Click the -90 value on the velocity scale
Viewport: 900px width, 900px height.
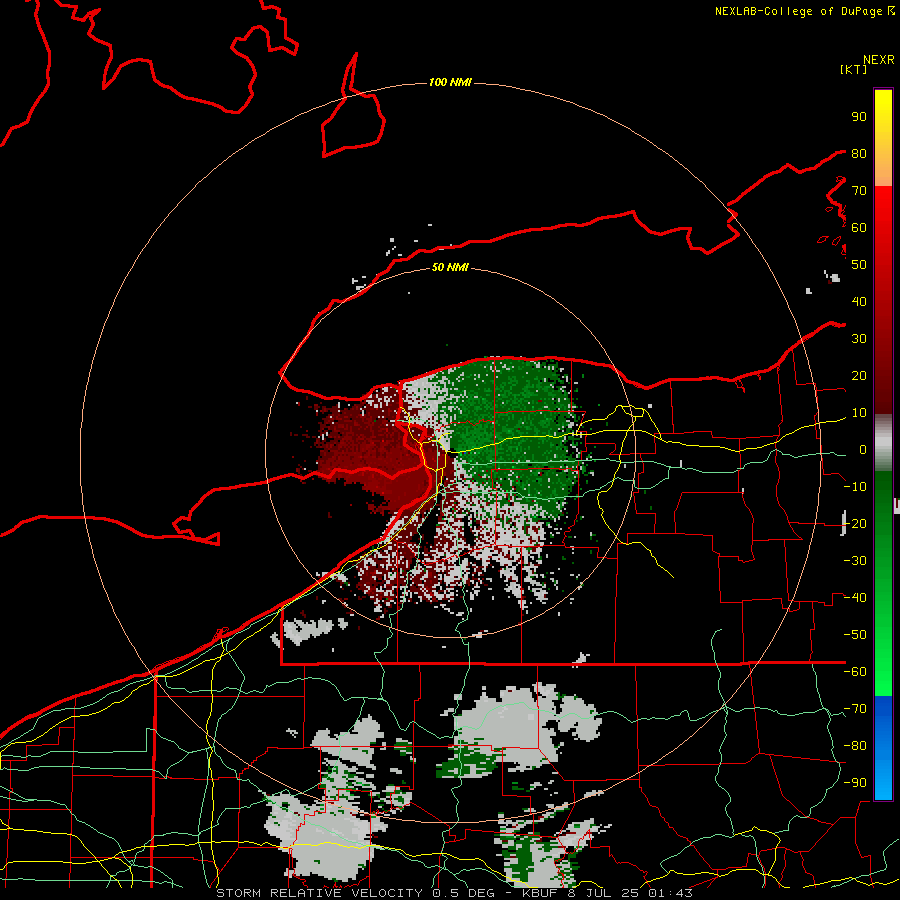(x=855, y=783)
